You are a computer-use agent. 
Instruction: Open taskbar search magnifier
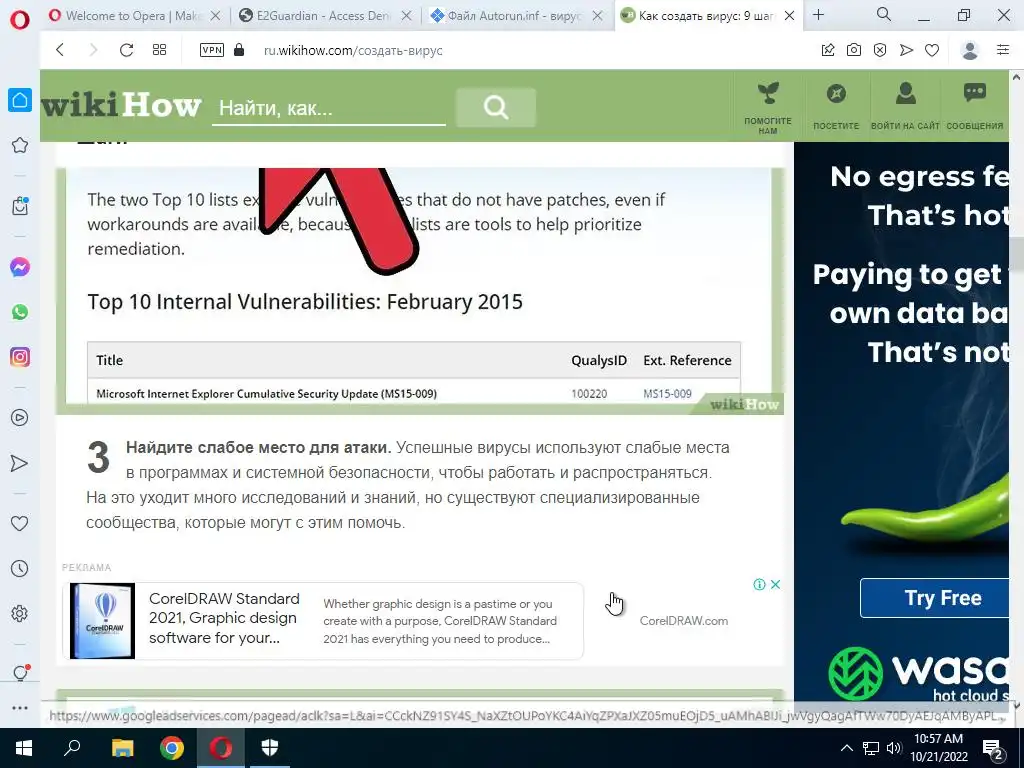(72, 748)
